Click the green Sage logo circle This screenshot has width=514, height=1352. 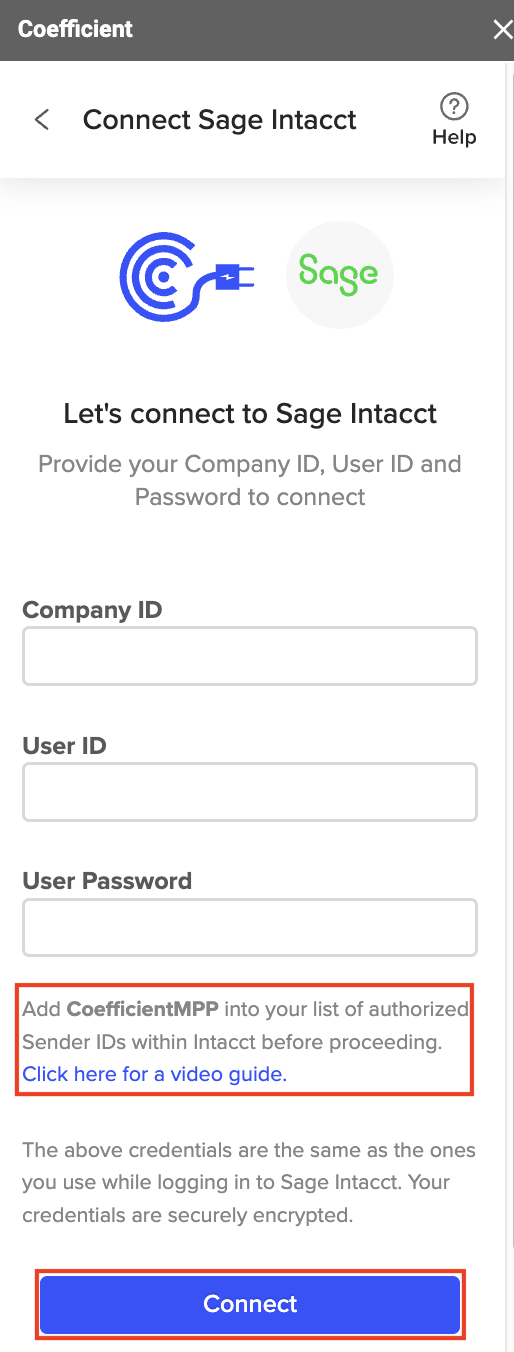click(x=340, y=275)
